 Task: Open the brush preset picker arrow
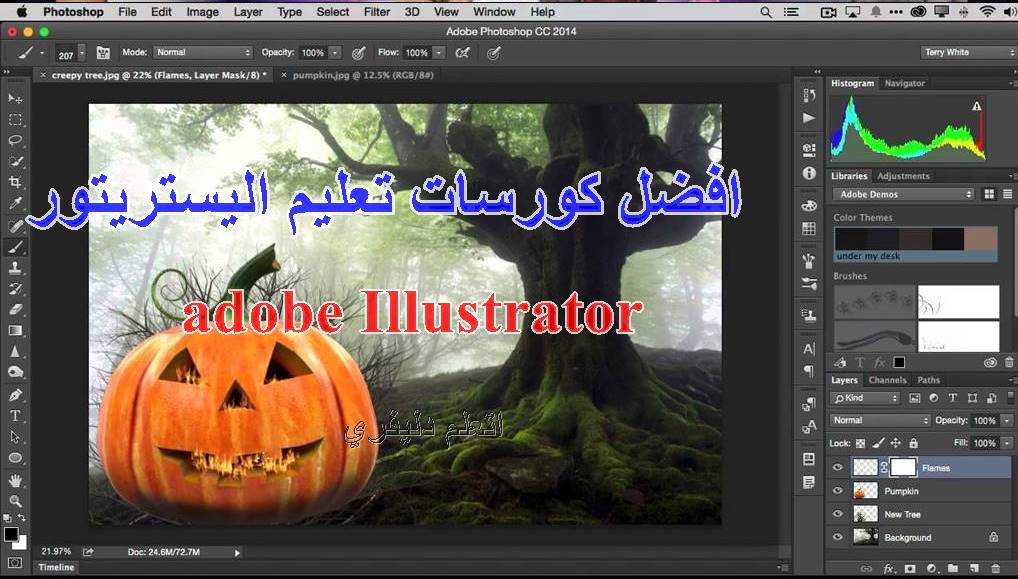tap(81, 53)
